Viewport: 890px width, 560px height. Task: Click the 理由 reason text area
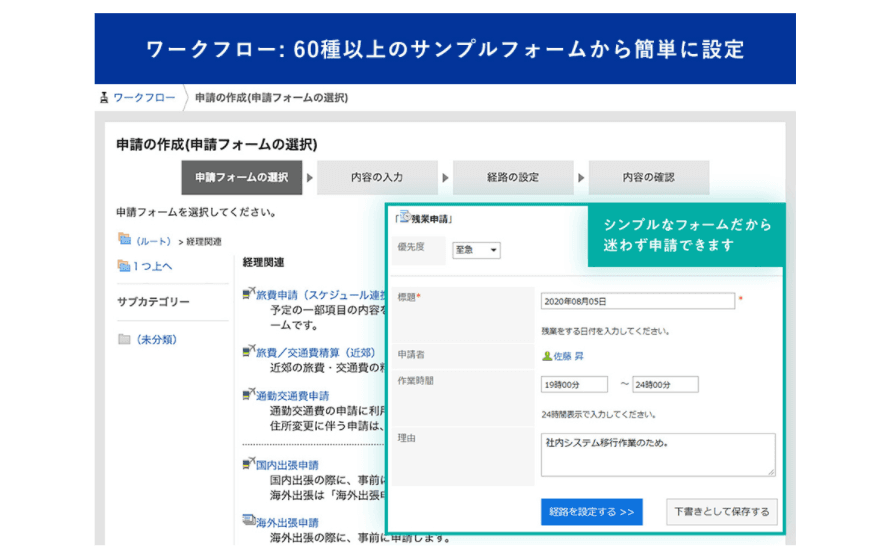pyautogui.click(x=658, y=455)
